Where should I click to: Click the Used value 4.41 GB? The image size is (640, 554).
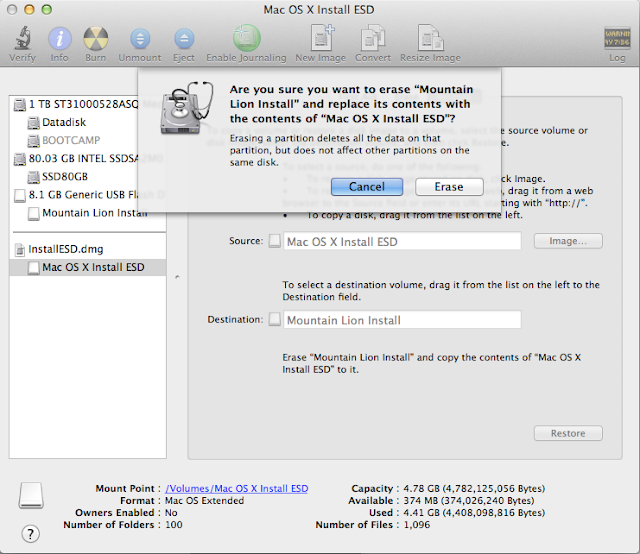474,512
